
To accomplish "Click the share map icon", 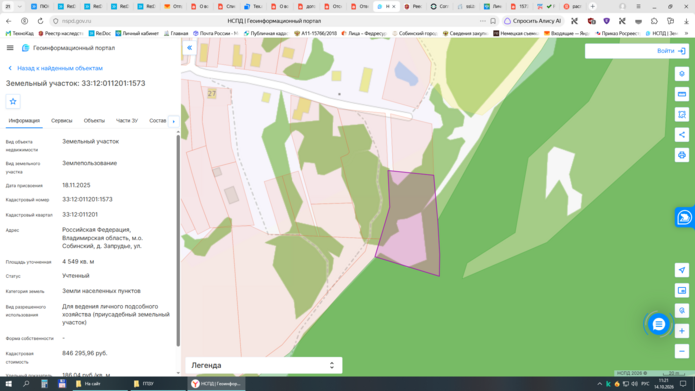I will [682, 135].
